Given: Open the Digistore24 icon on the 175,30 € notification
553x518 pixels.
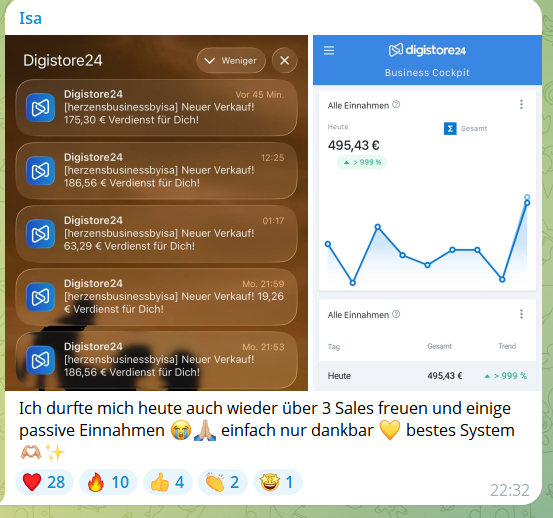Looking at the screenshot, I should point(41,108).
